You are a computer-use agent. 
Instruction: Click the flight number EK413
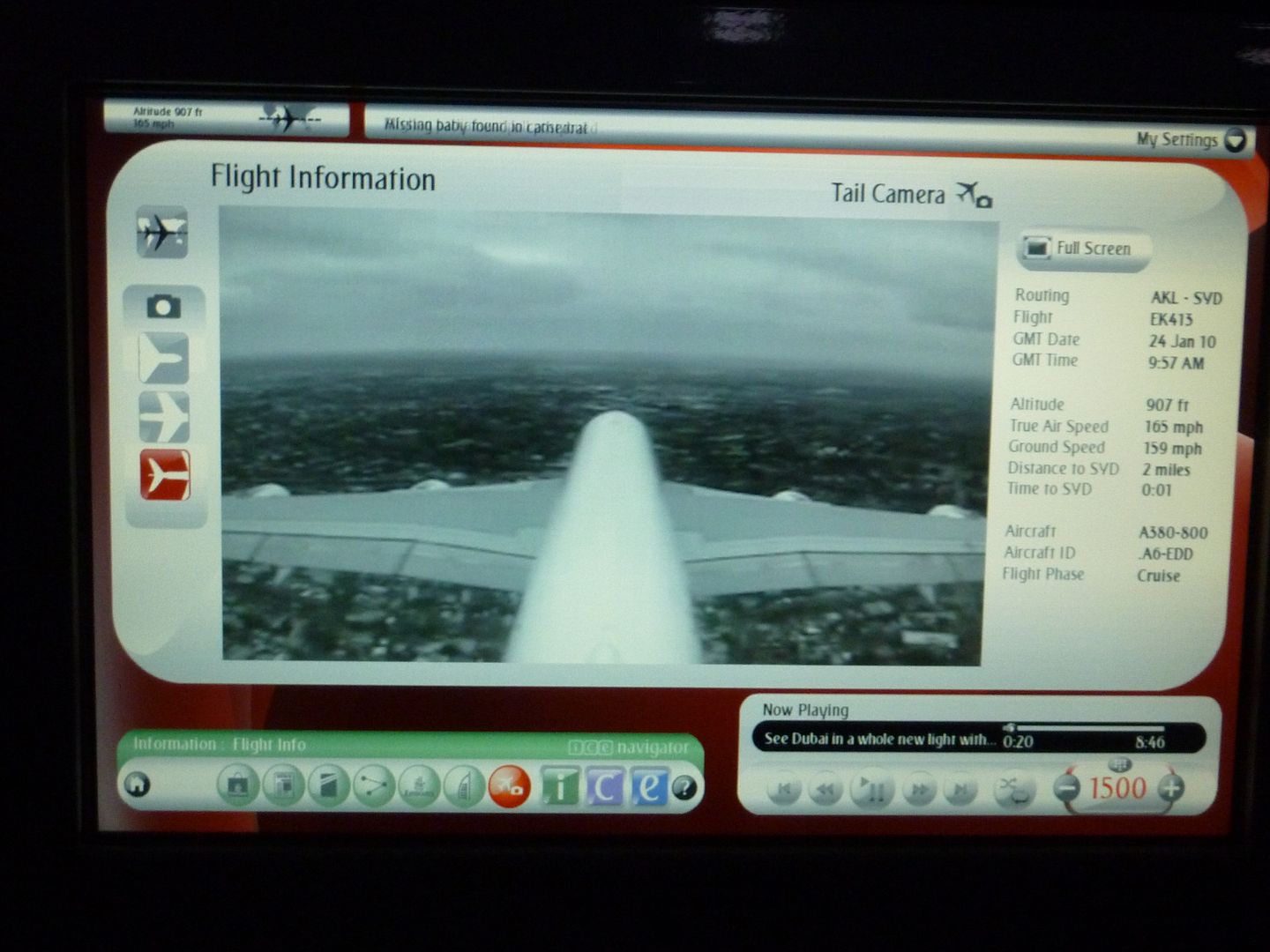click(x=1171, y=319)
